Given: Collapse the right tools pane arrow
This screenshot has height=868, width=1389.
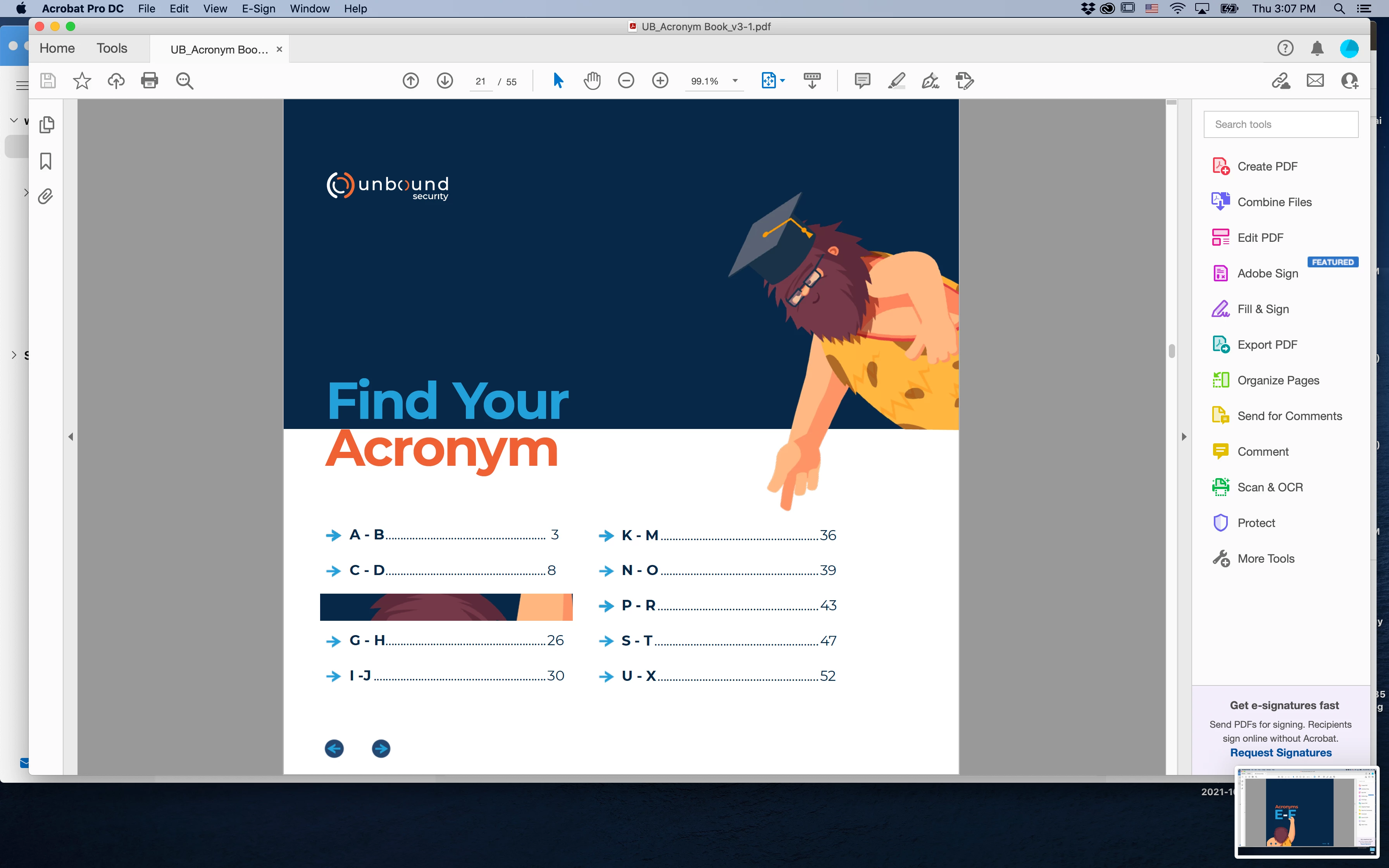Looking at the screenshot, I should [x=1184, y=437].
